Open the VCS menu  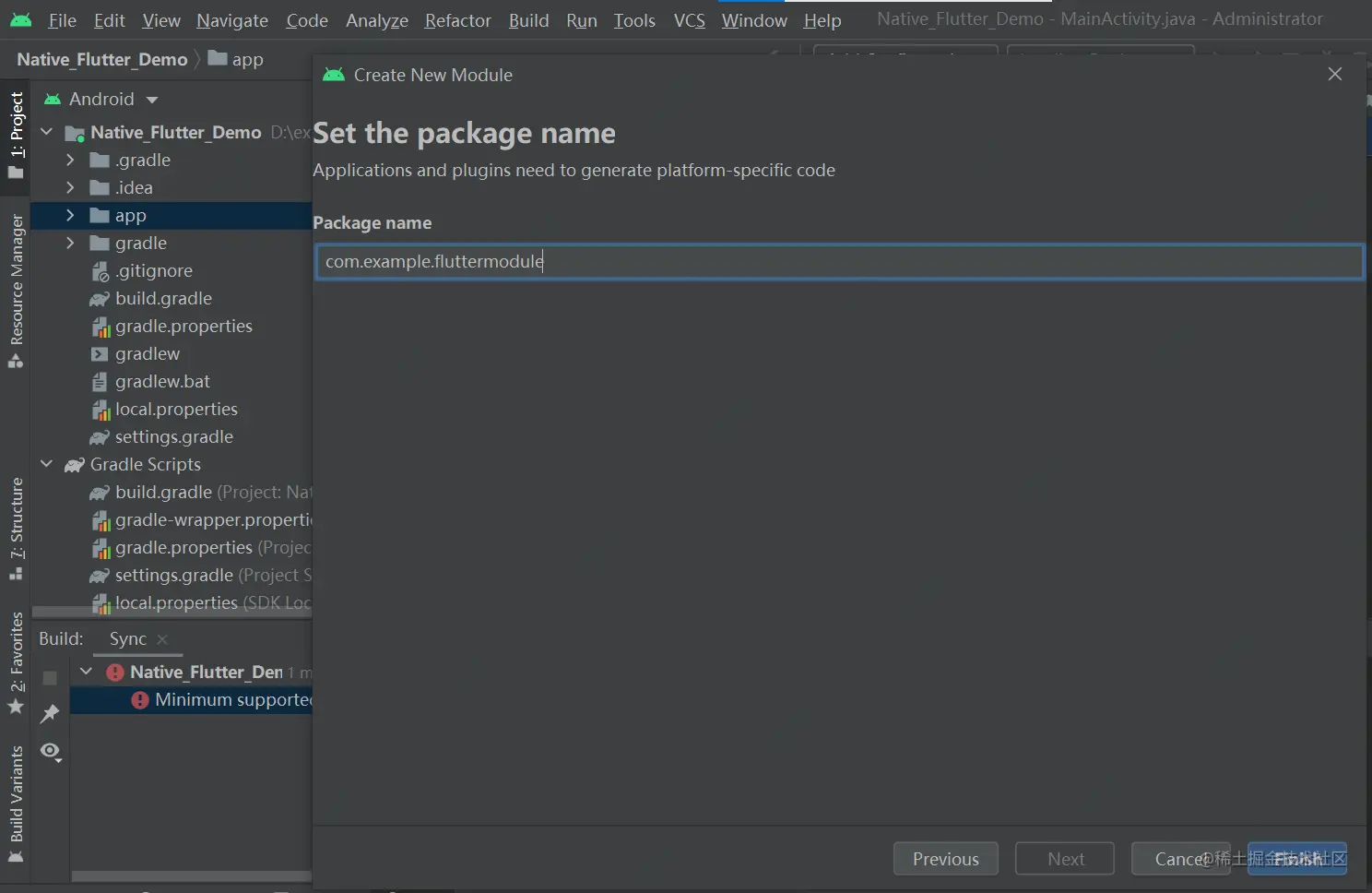(689, 20)
